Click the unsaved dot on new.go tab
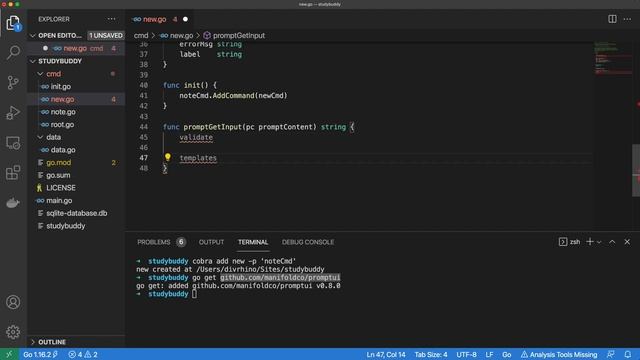The height and width of the screenshot is (360, 640). (x=185, y=19)
